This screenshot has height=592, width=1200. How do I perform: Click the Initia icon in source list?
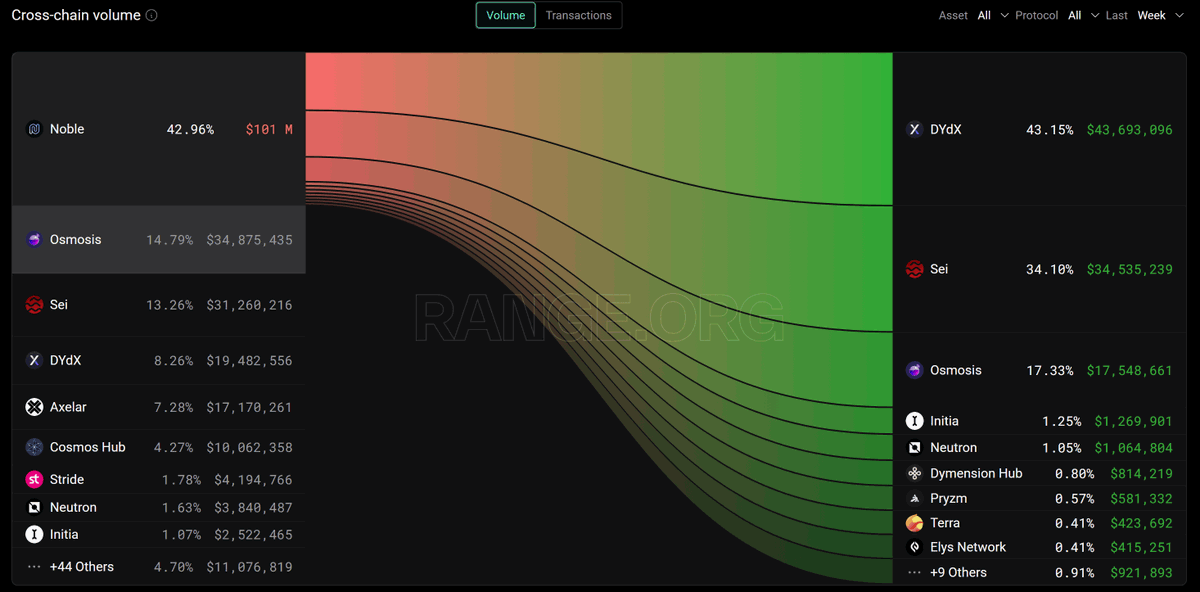pyautogui.click(x=34, y=535)
